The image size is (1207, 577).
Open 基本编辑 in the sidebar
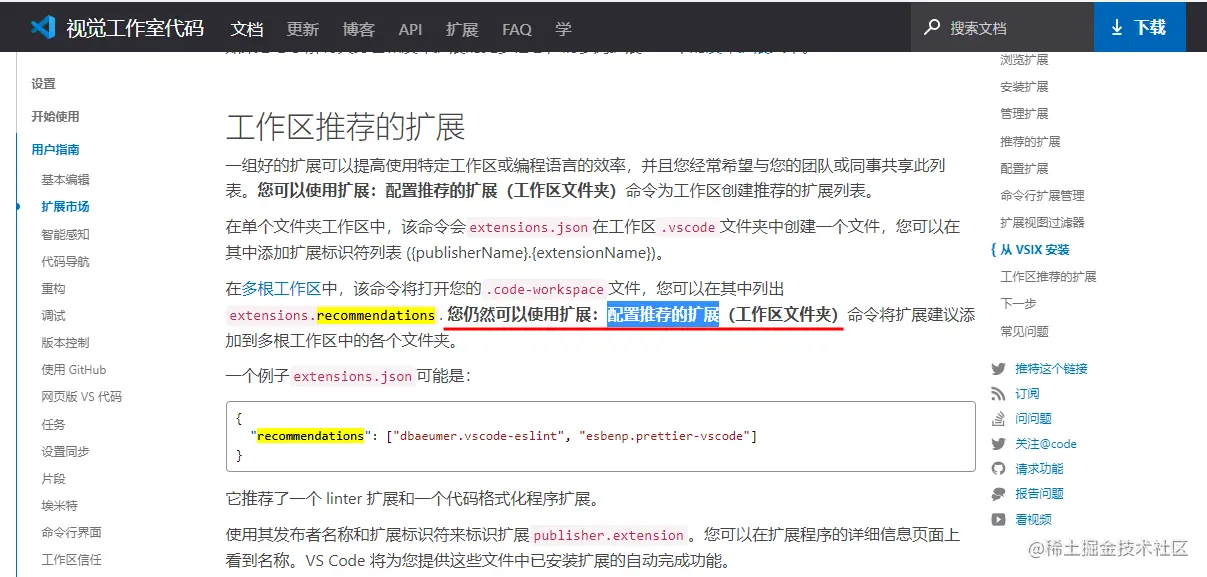65,180
